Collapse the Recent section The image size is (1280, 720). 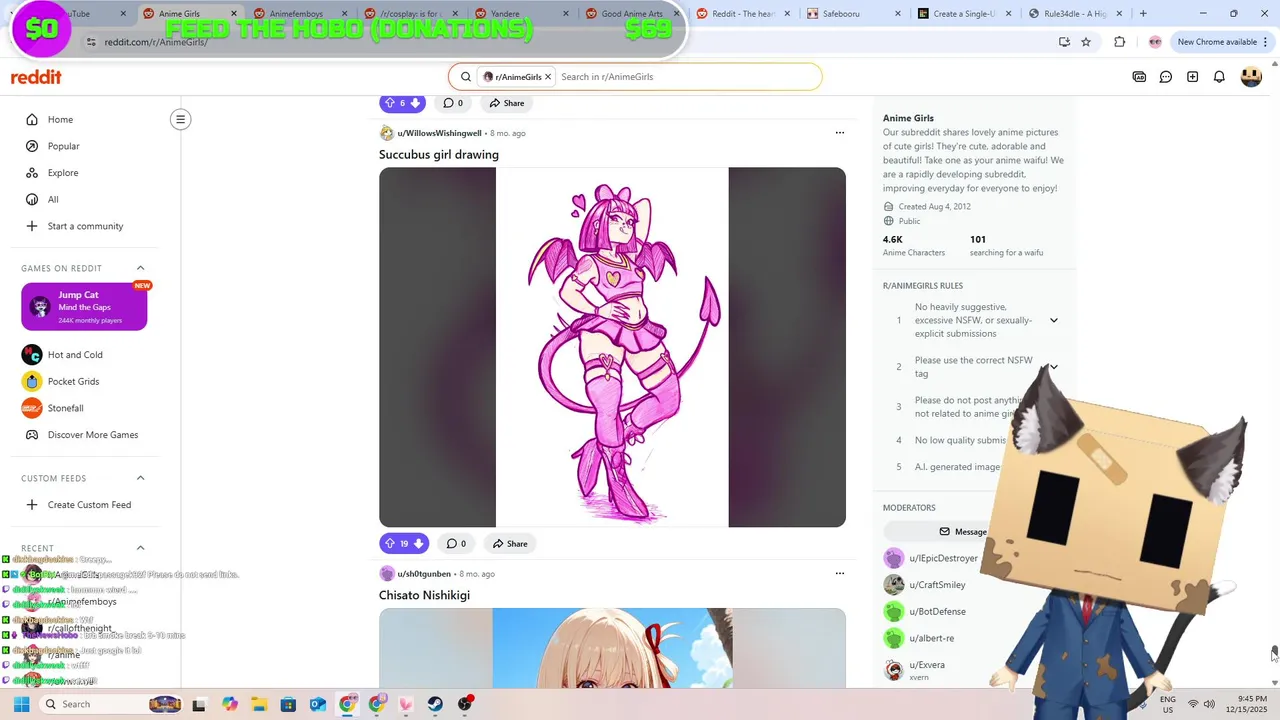pos(140,548)
